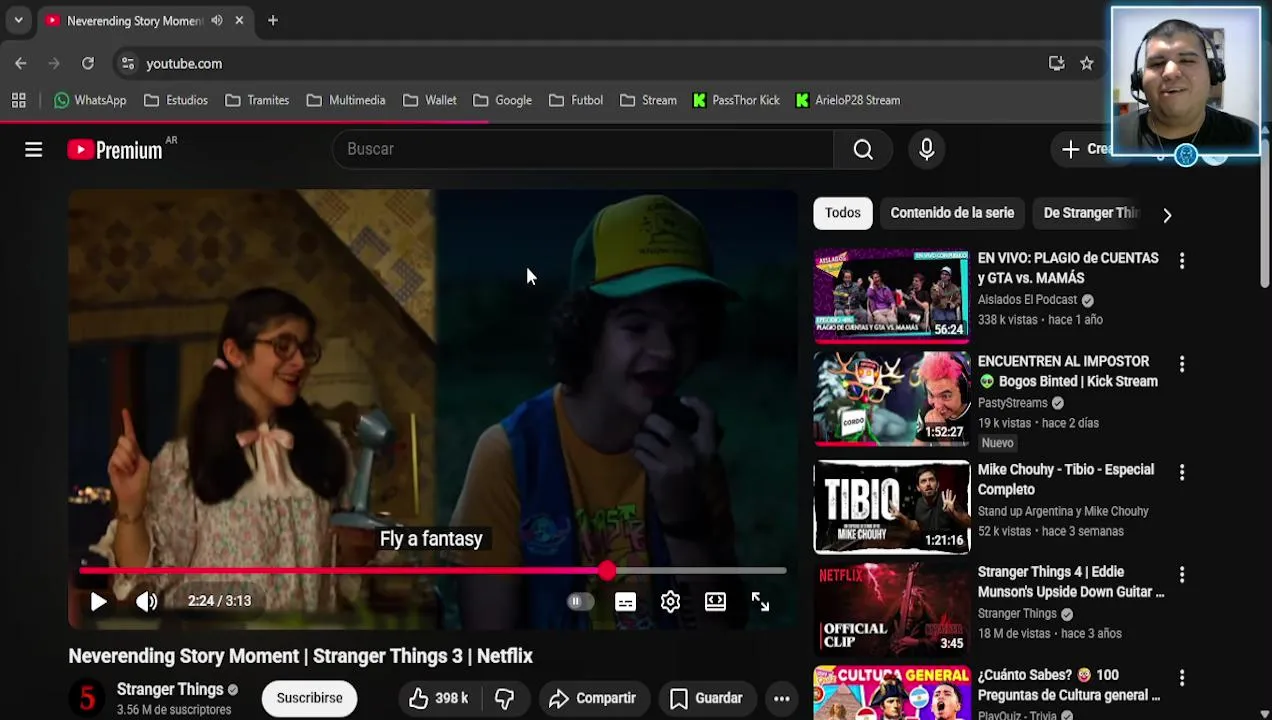1272x720 pixels.
Task: Click the video title Neverending Story Moment
Action: coord(300,656)
